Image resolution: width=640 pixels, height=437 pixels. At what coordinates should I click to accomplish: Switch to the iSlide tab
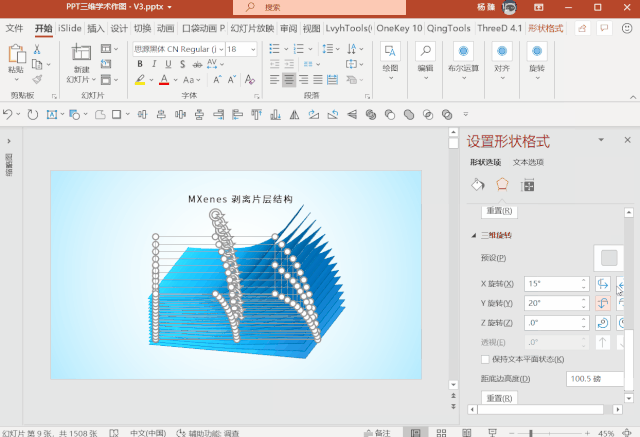[70, 28]
